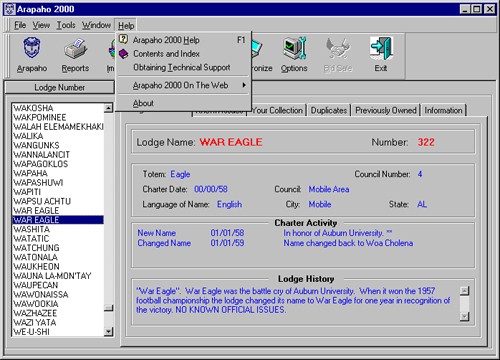
Task: Click the Changed Name charter activity row
Action: tap(275, 243)
